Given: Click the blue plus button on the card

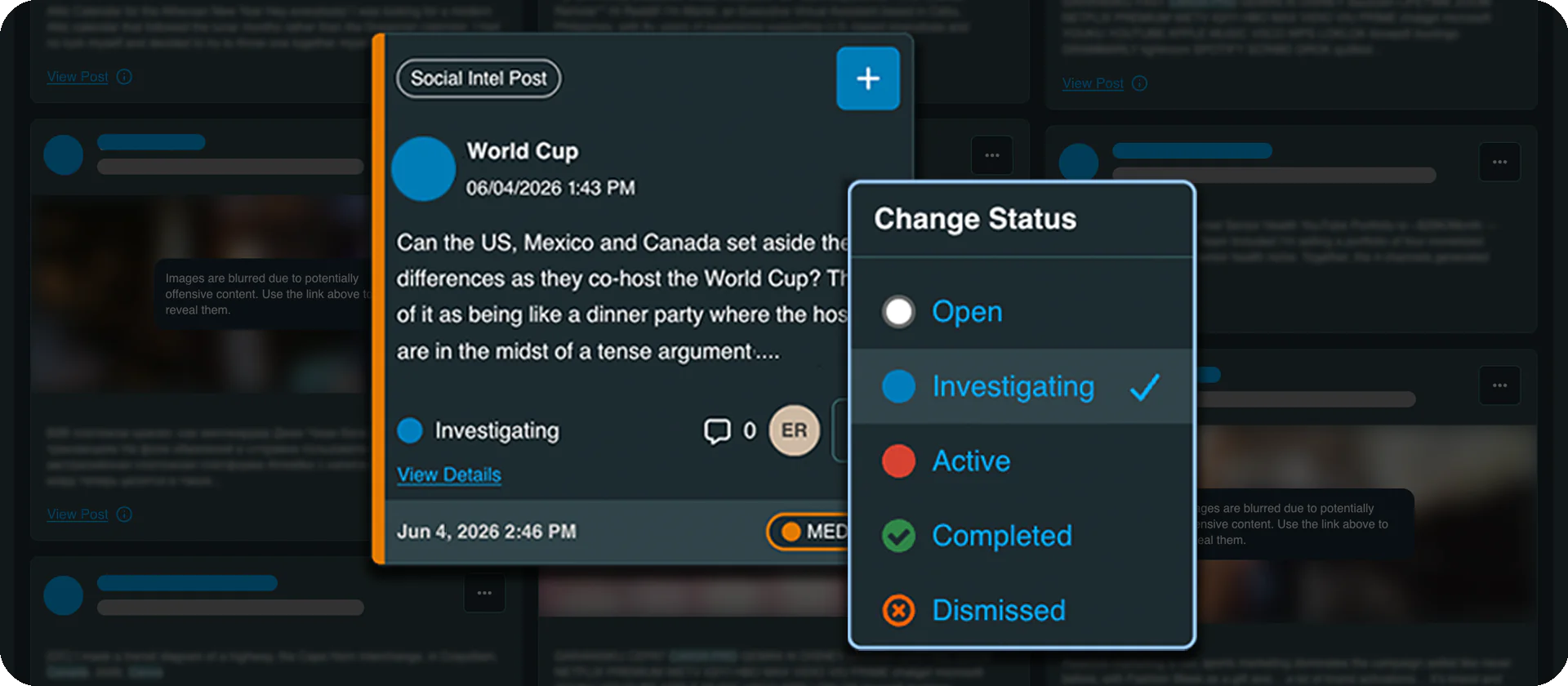Looking at the screenshot, I should pos(867,78).
